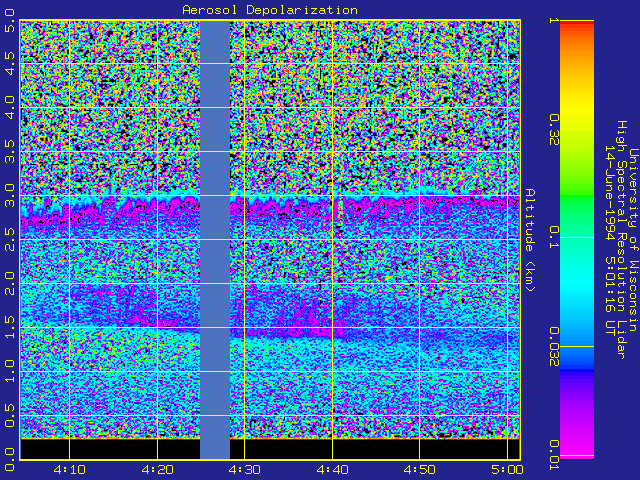Click the 4.0 altitude axis label

(x=9, y=107)
